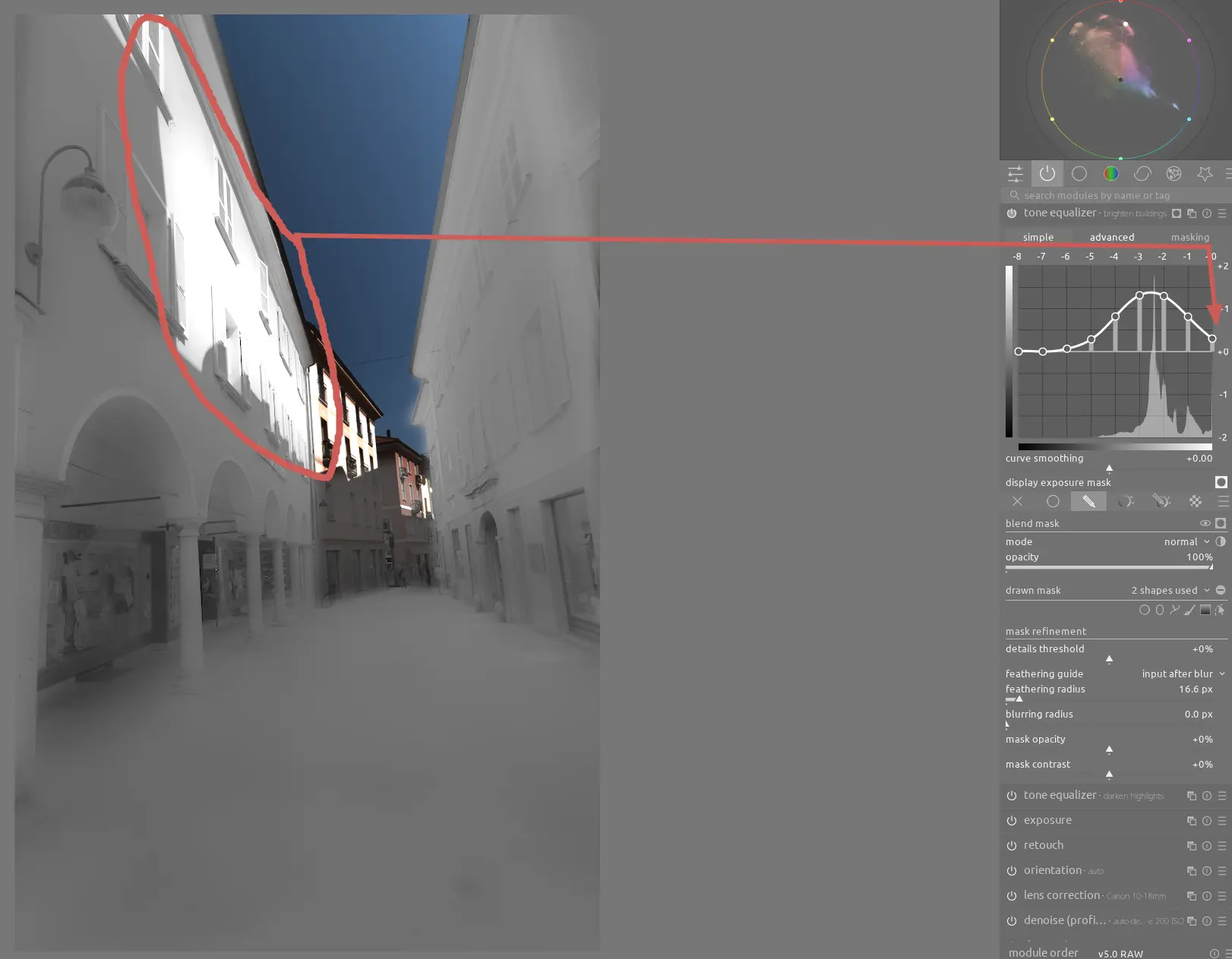Toggle display exposure mask button
Viewport: 1232px width, 959px height.
[1221, 482]
